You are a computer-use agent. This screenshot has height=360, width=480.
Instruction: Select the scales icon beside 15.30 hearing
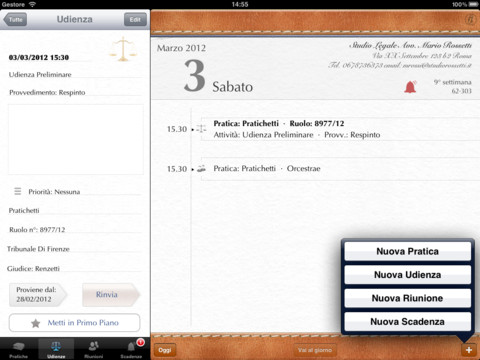coord(201,129)
